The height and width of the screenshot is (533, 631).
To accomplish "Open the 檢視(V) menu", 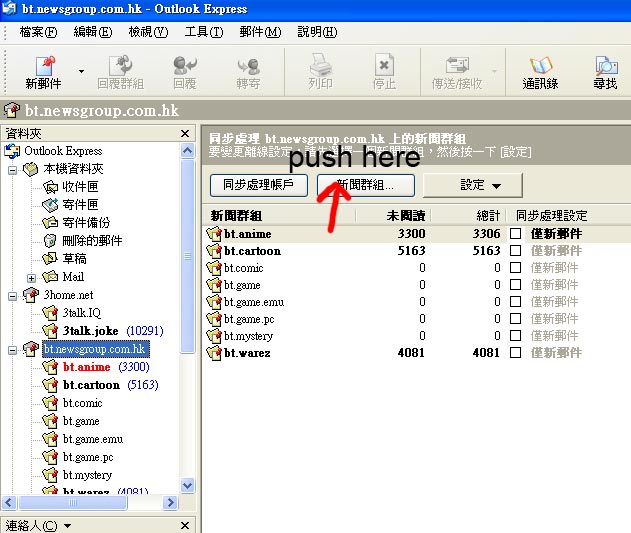I will (x=148, y=31).
